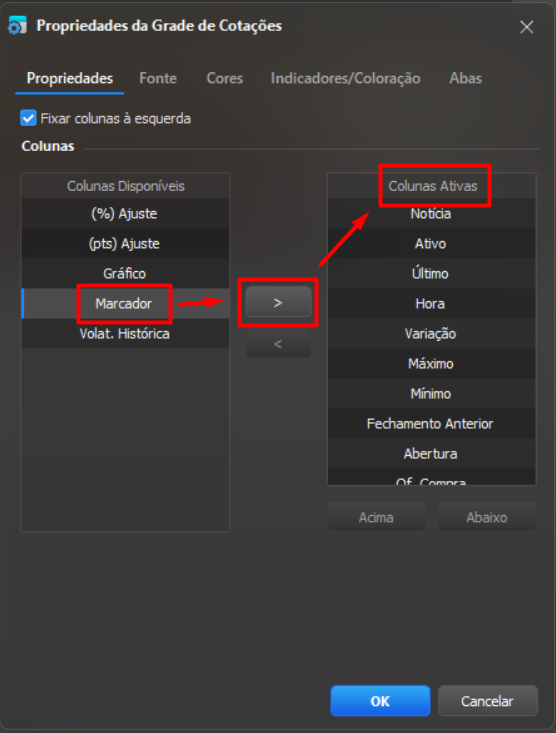Select Variação in active columns list

point(432,333)
